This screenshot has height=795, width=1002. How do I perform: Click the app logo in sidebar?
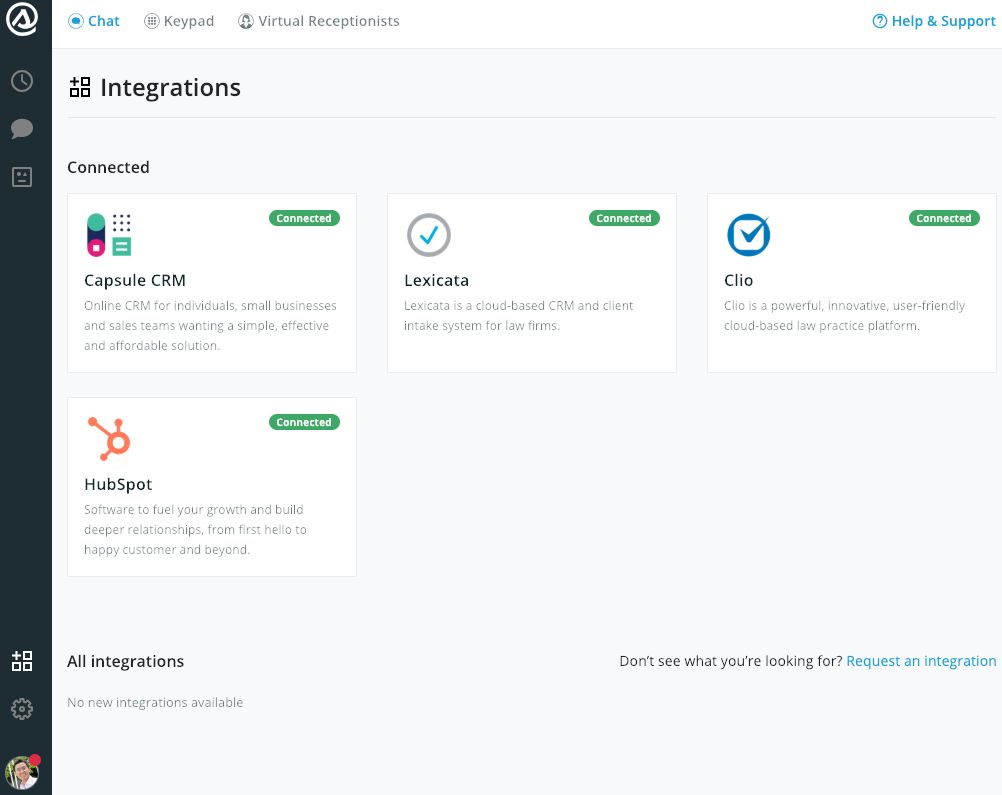(22, 20)
